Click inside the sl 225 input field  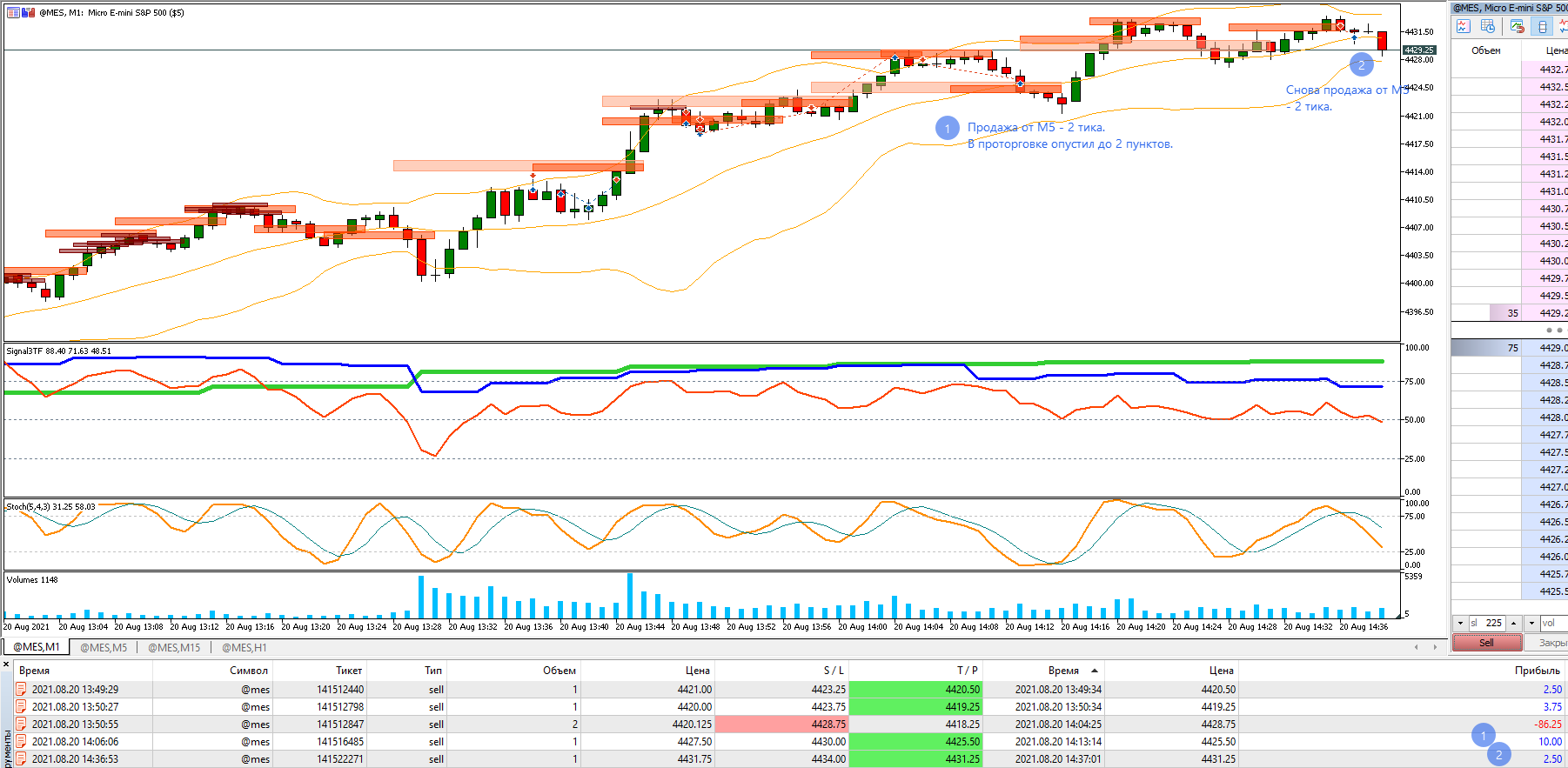pyautogui.click(x=1487, y=623)
